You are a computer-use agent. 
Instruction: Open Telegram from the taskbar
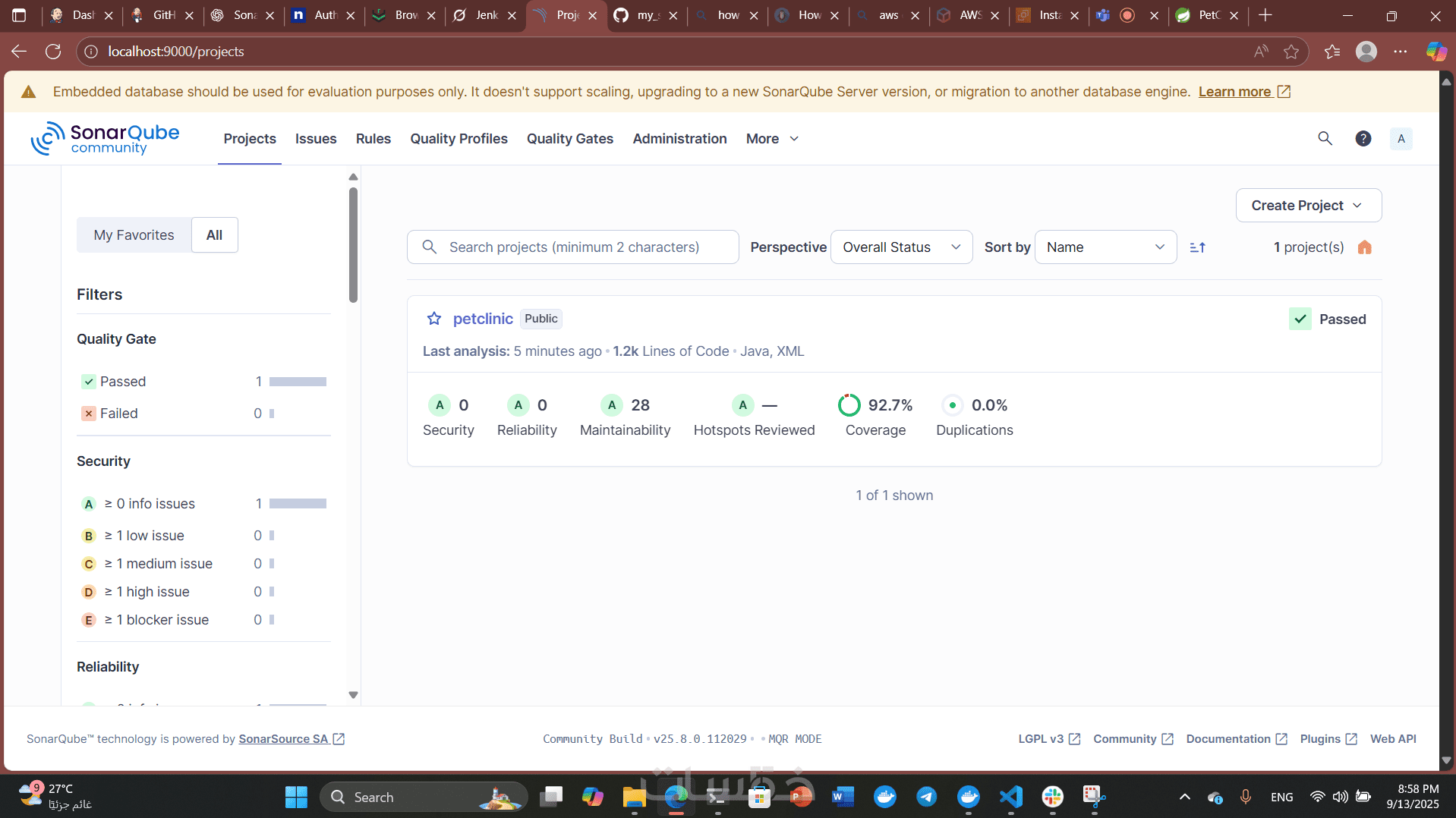tap(926, 797)
